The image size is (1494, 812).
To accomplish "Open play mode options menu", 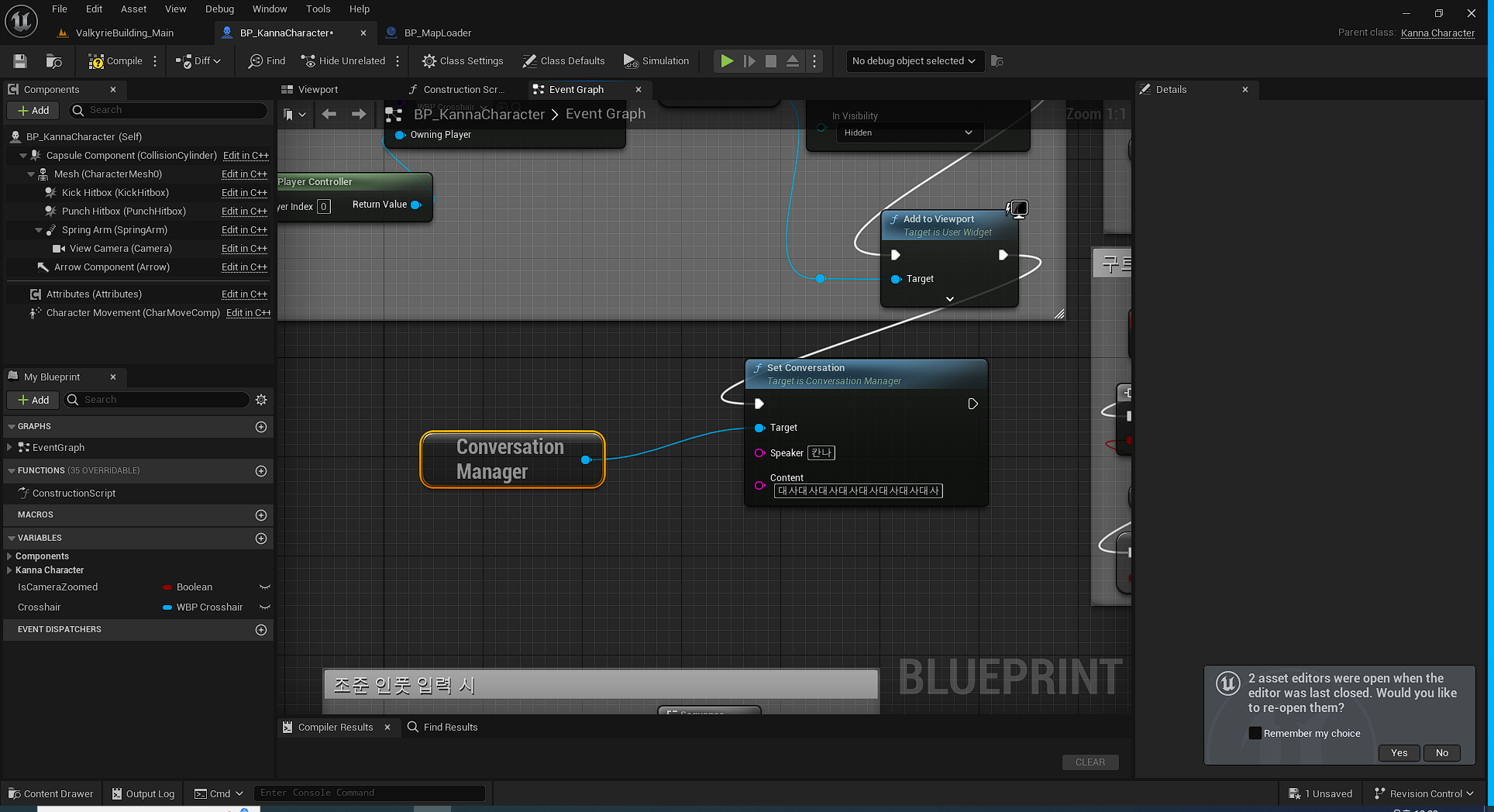I will tap(814, 61).
